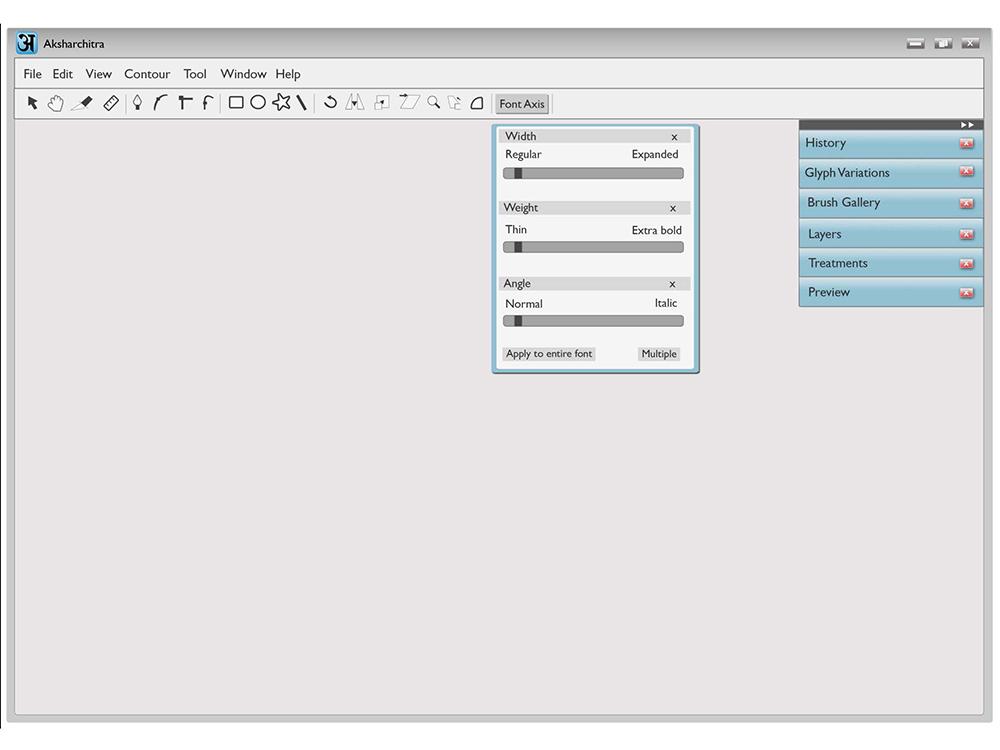The height and width of the screenshot is (750, 1000).
Task: Select the T-shaped corner point tool
Action: (x=185, y=103)
